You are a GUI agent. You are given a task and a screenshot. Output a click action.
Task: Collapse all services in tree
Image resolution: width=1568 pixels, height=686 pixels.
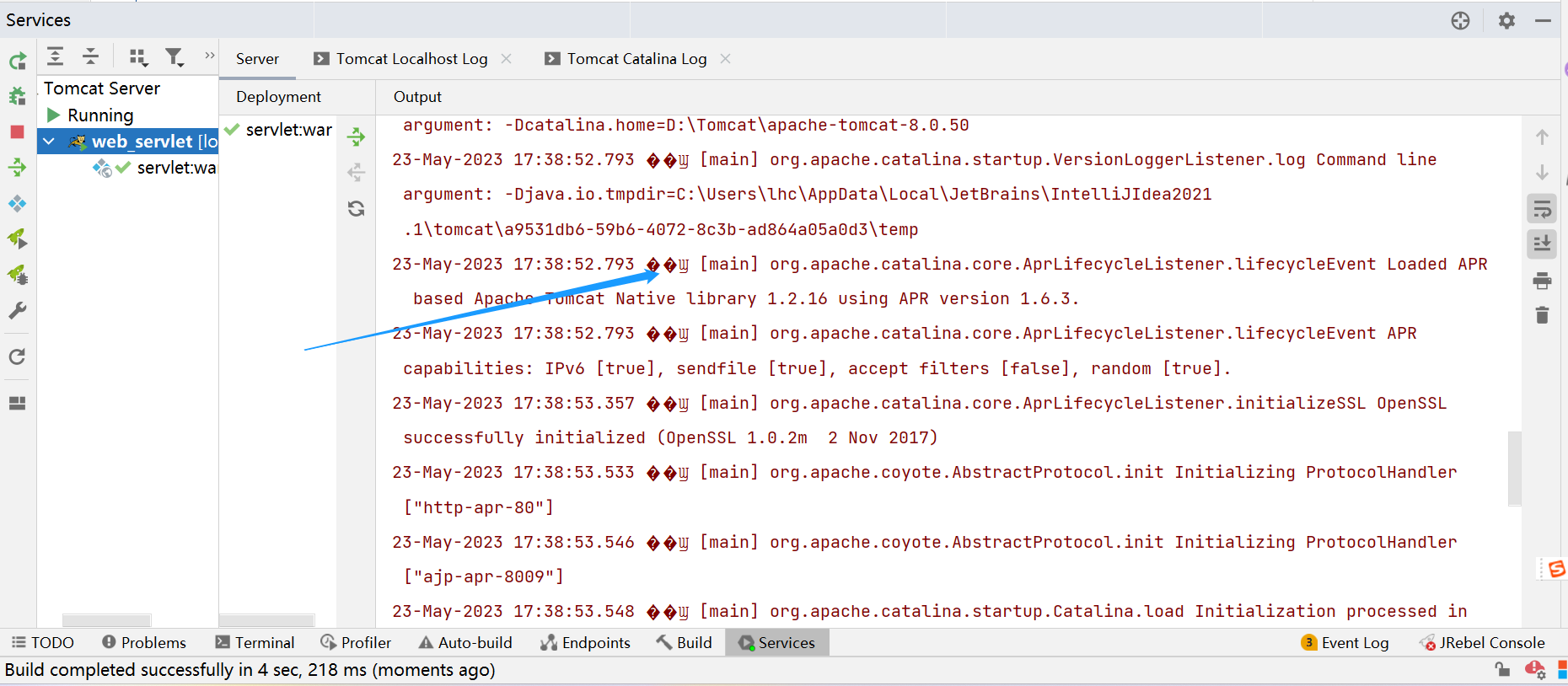(90, 56)
